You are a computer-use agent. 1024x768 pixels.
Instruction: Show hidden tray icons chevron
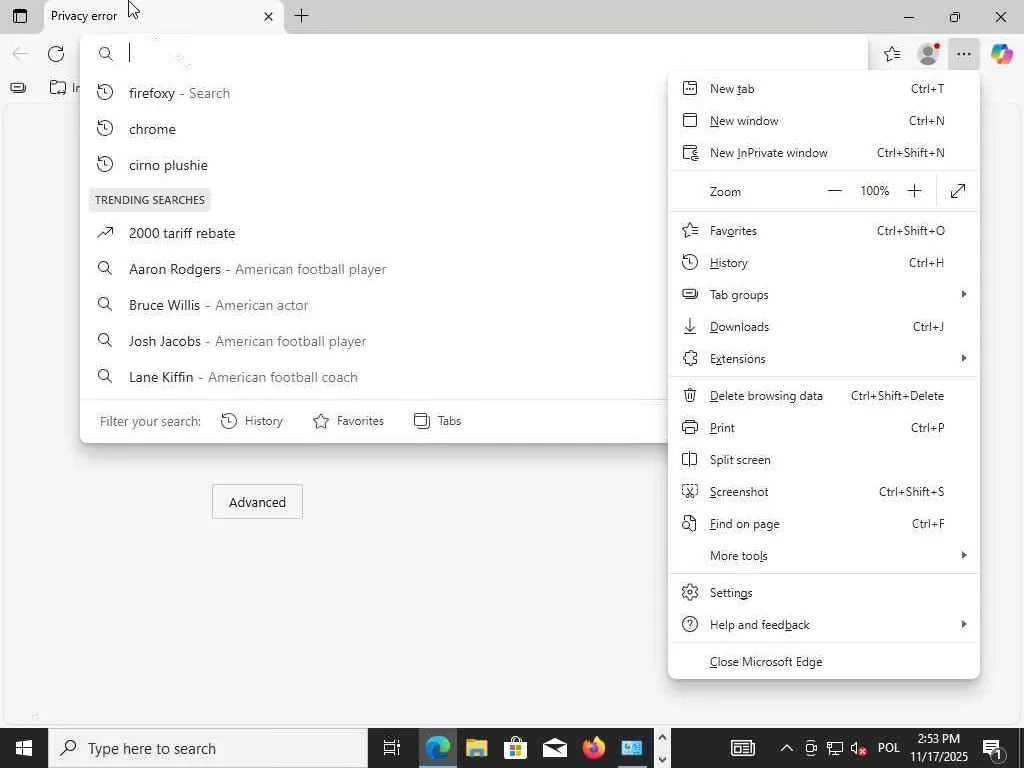[786, 748]
